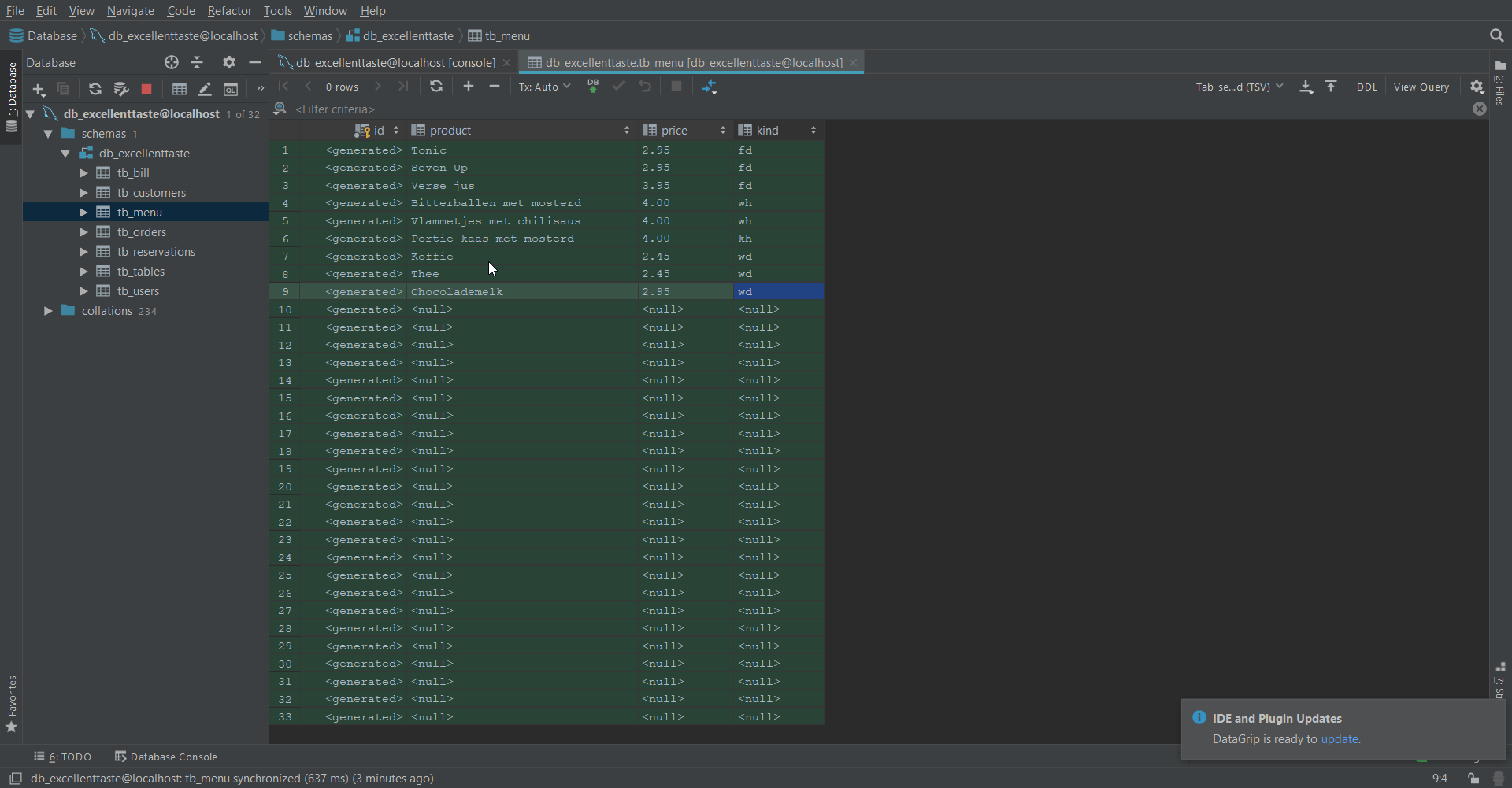Screen dimensions: 1512x788
Task: Click the Delete row minus icon in grid toolbar
Action: tap(495, 87)
